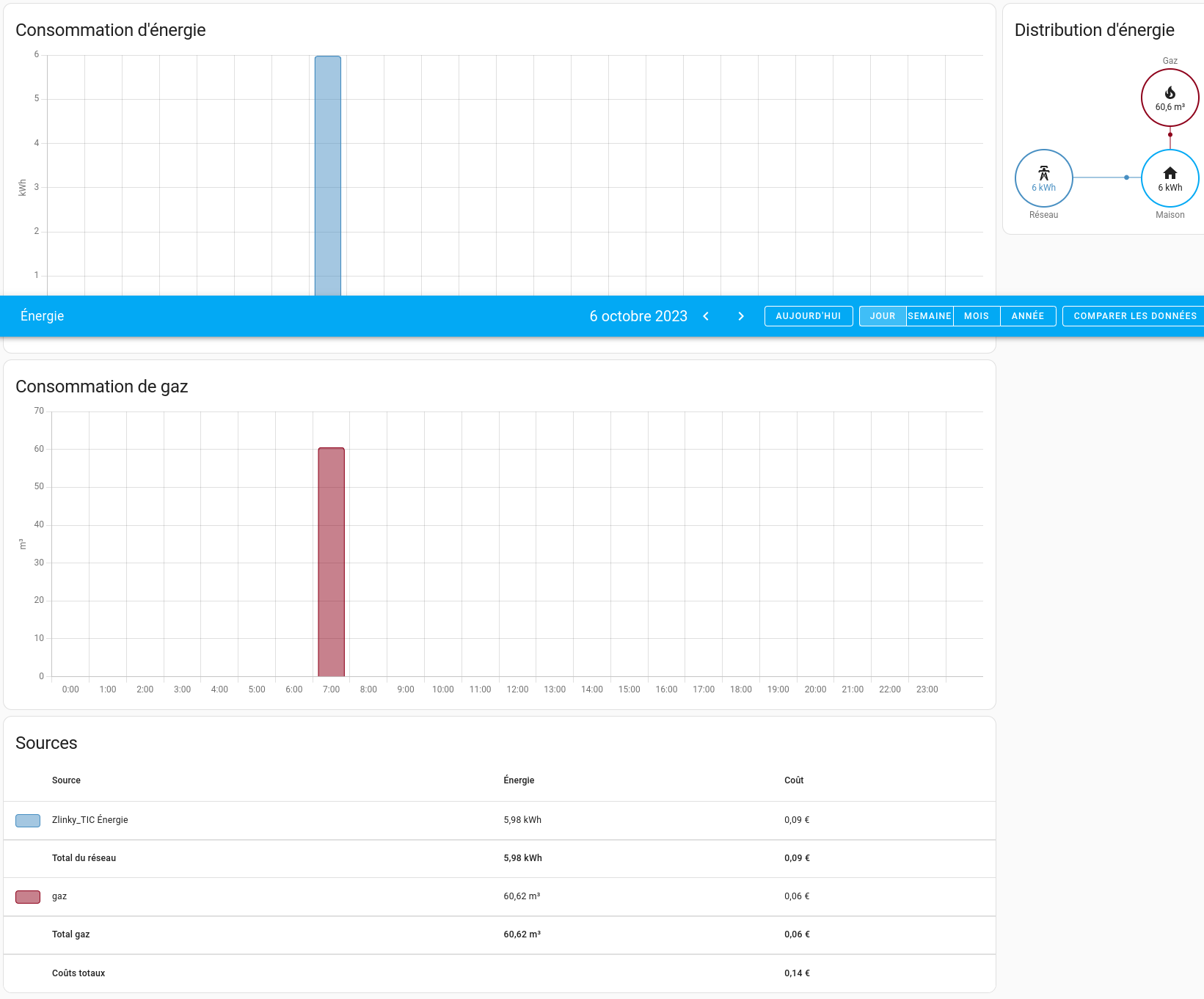This screenshot has height=999, width=1204.
Task: Click the red gas consumption bar at 7:00
Action: [331, 562]
